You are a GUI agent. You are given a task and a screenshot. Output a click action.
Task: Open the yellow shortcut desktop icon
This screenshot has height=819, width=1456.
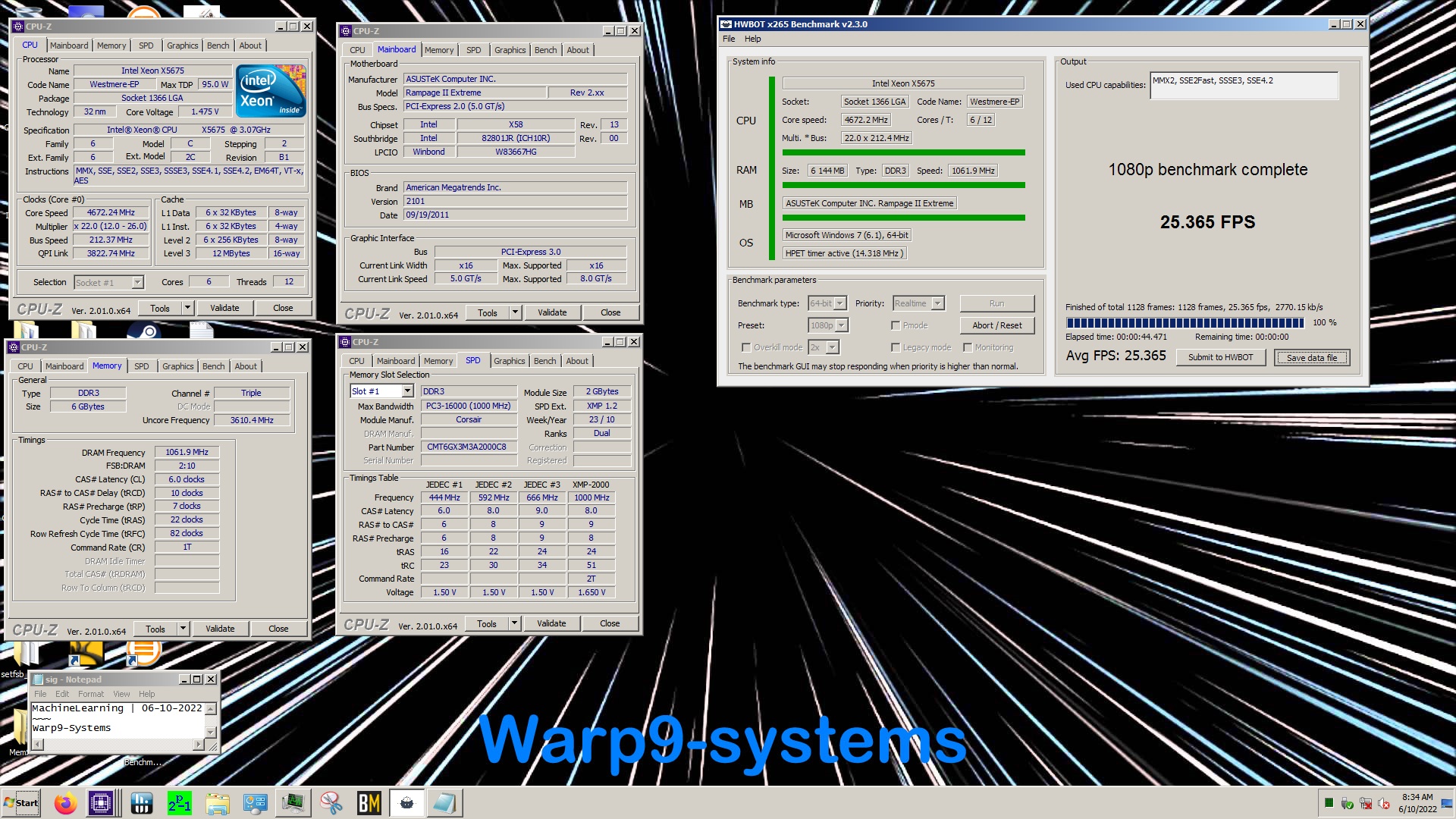pyautogui.click(x=86, y=654)
